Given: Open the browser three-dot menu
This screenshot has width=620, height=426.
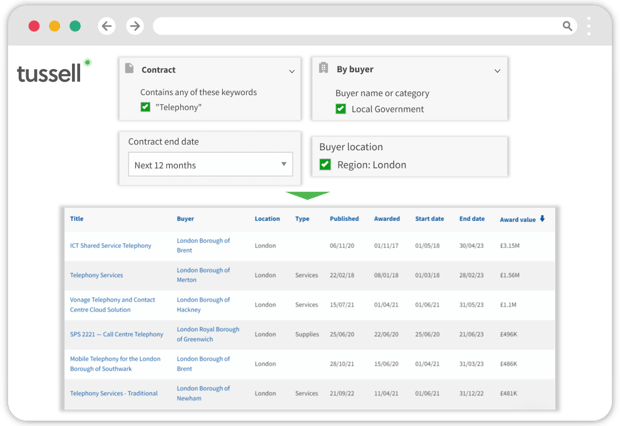Looking at the screenshot, I should point(589,26).
